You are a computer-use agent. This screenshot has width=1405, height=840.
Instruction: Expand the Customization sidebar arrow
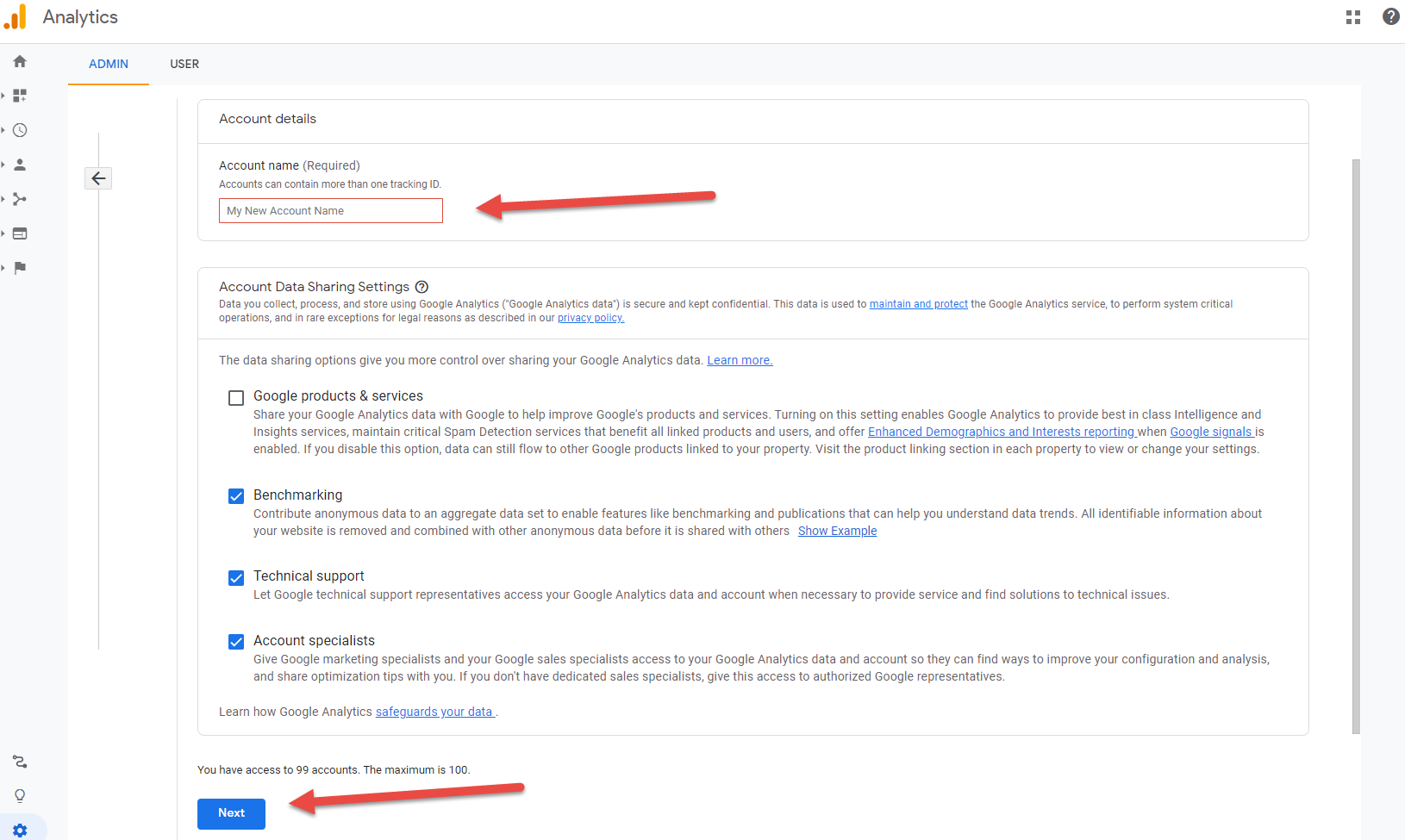pyautogui.click(x=3, y=96)
